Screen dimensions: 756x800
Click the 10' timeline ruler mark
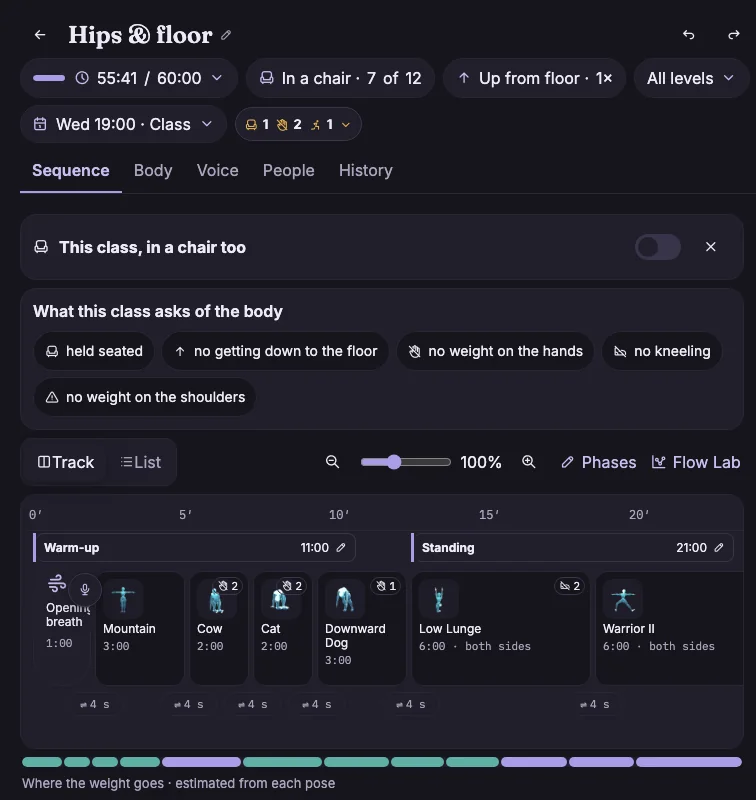click(339, 515)
